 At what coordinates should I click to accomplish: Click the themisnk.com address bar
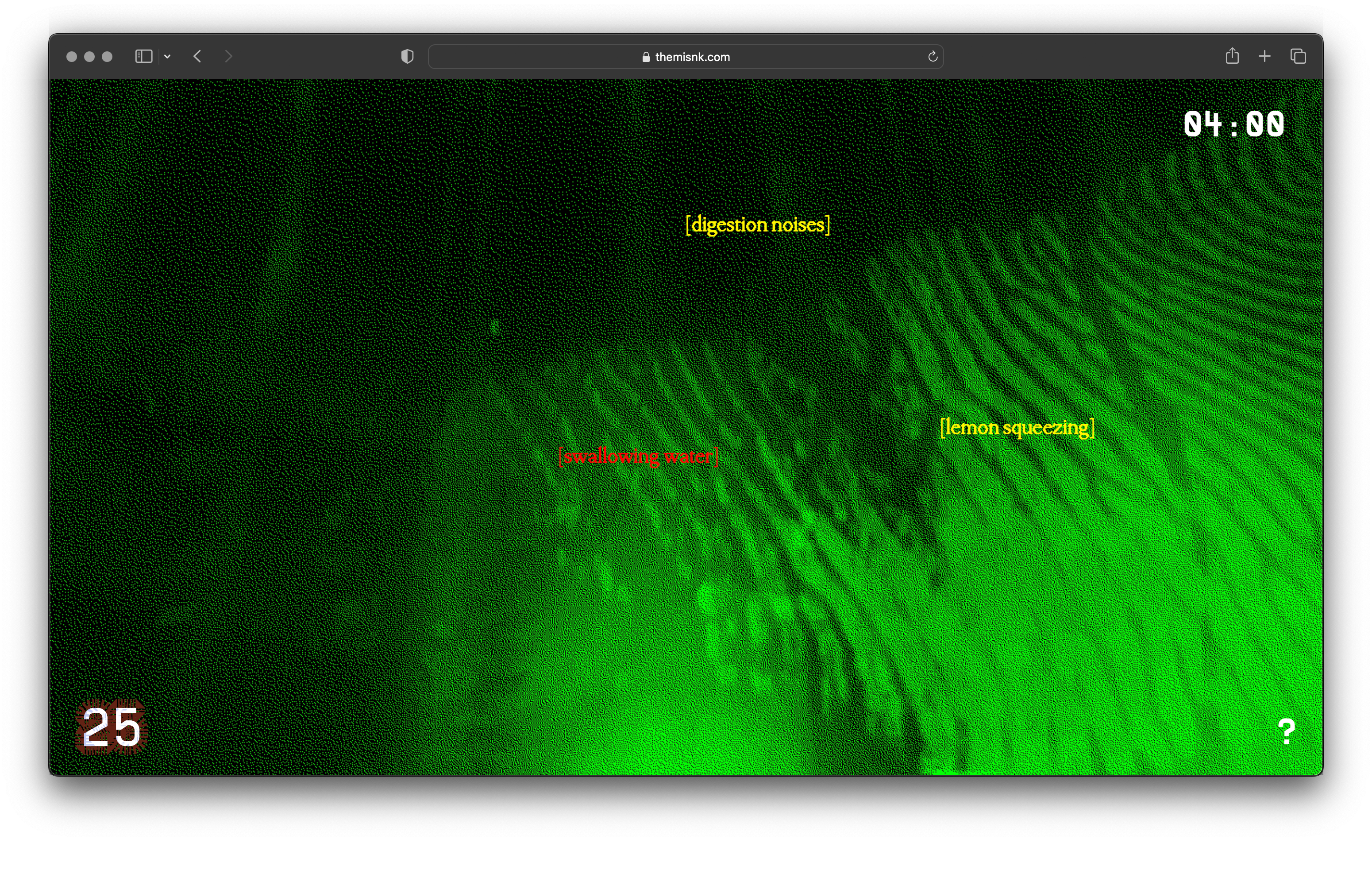[686, 57]
